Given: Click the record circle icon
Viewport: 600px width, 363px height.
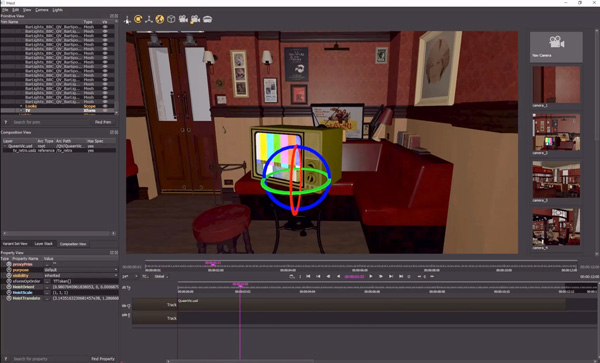Looking at the screenshot, I should pos(409,276).
